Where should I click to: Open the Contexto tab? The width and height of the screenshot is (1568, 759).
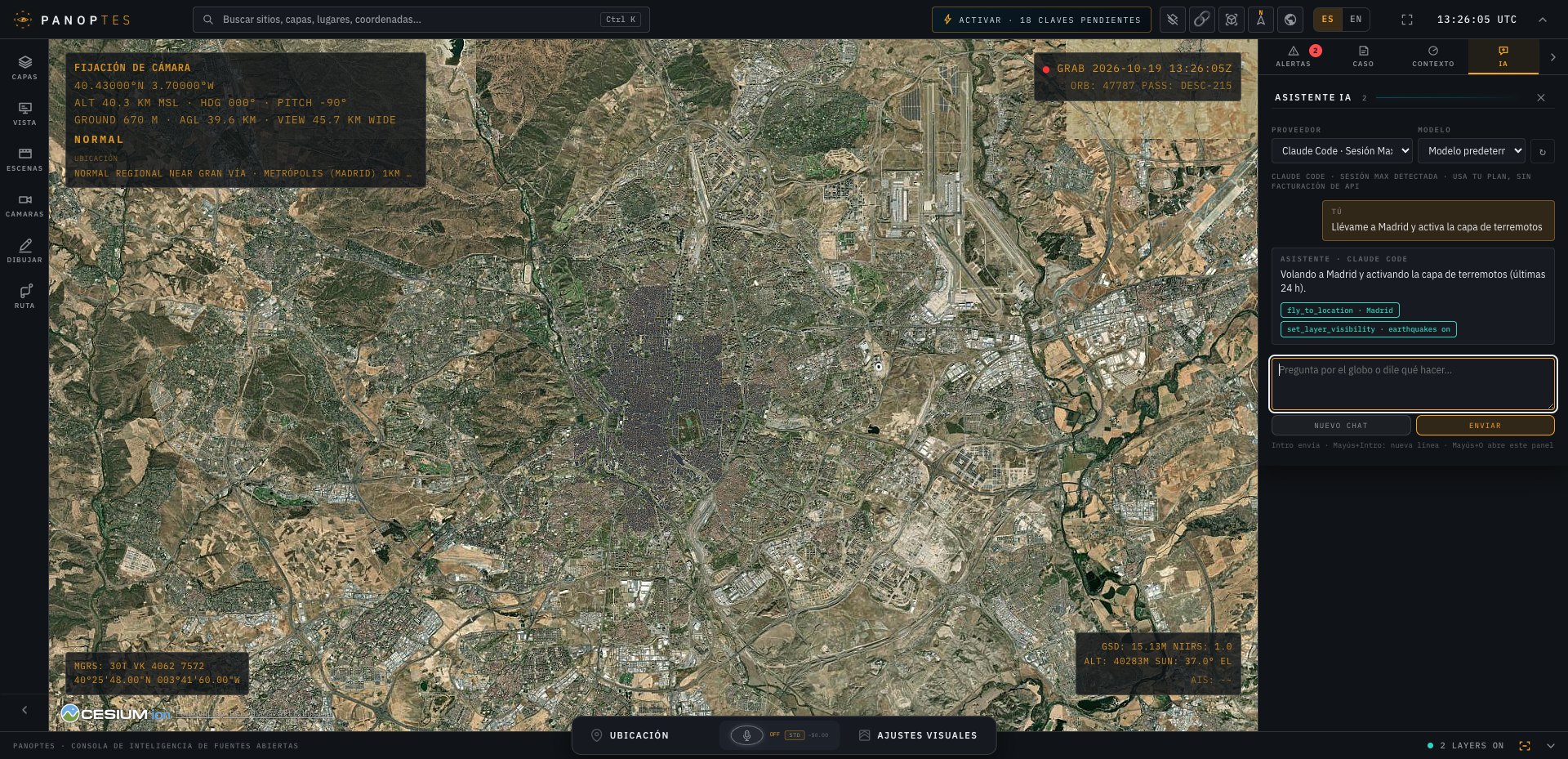[x=1433, y=56]
